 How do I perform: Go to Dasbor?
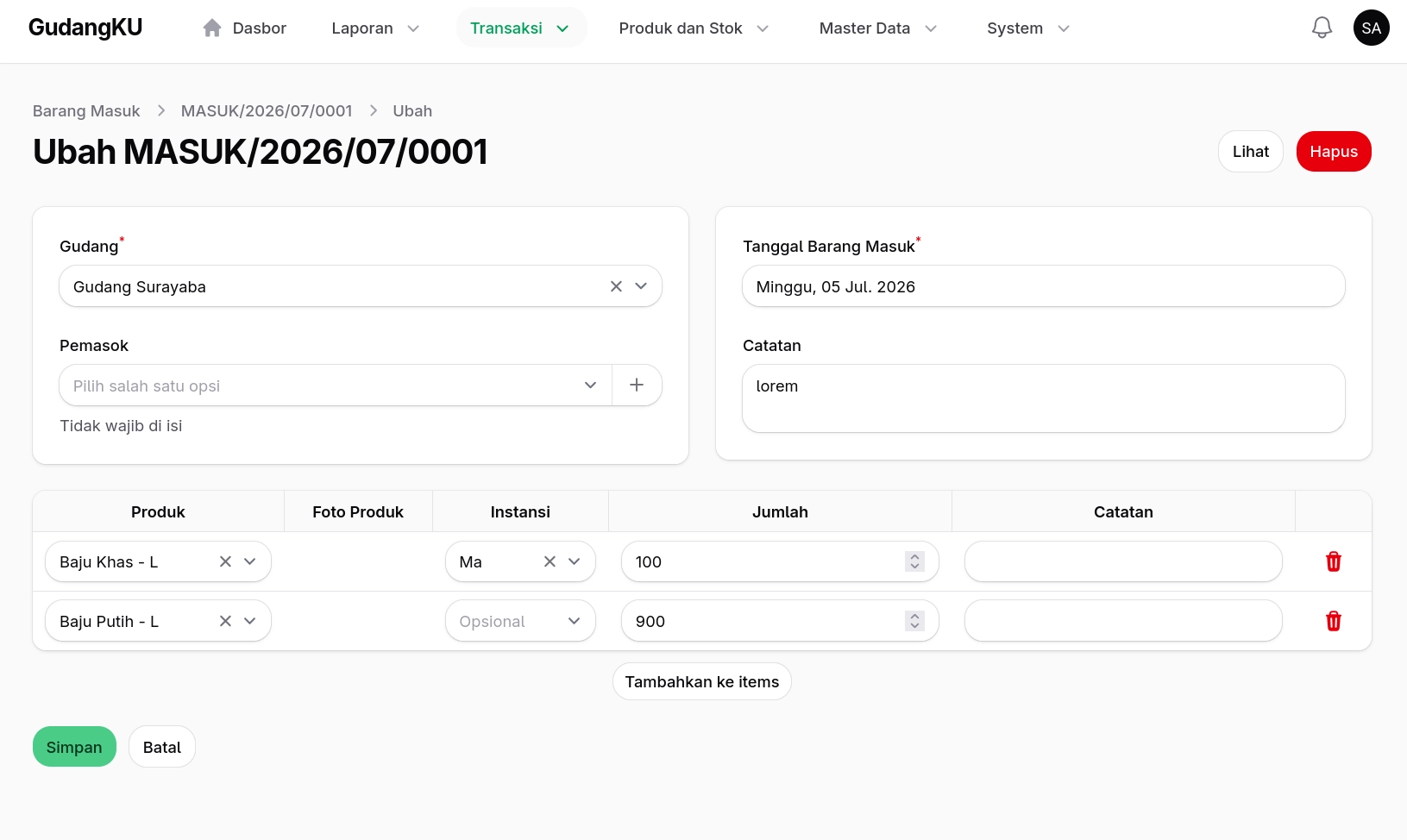pyautogui.click(x=245, y=28)
